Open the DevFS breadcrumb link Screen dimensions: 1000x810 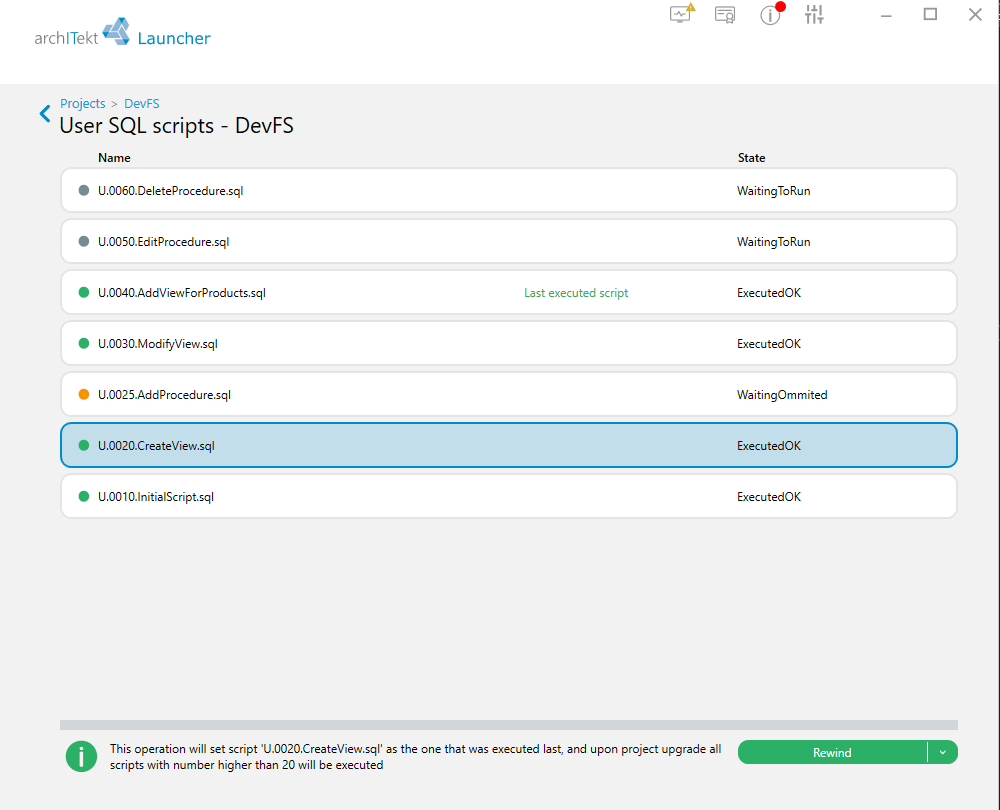pos(142,103)
